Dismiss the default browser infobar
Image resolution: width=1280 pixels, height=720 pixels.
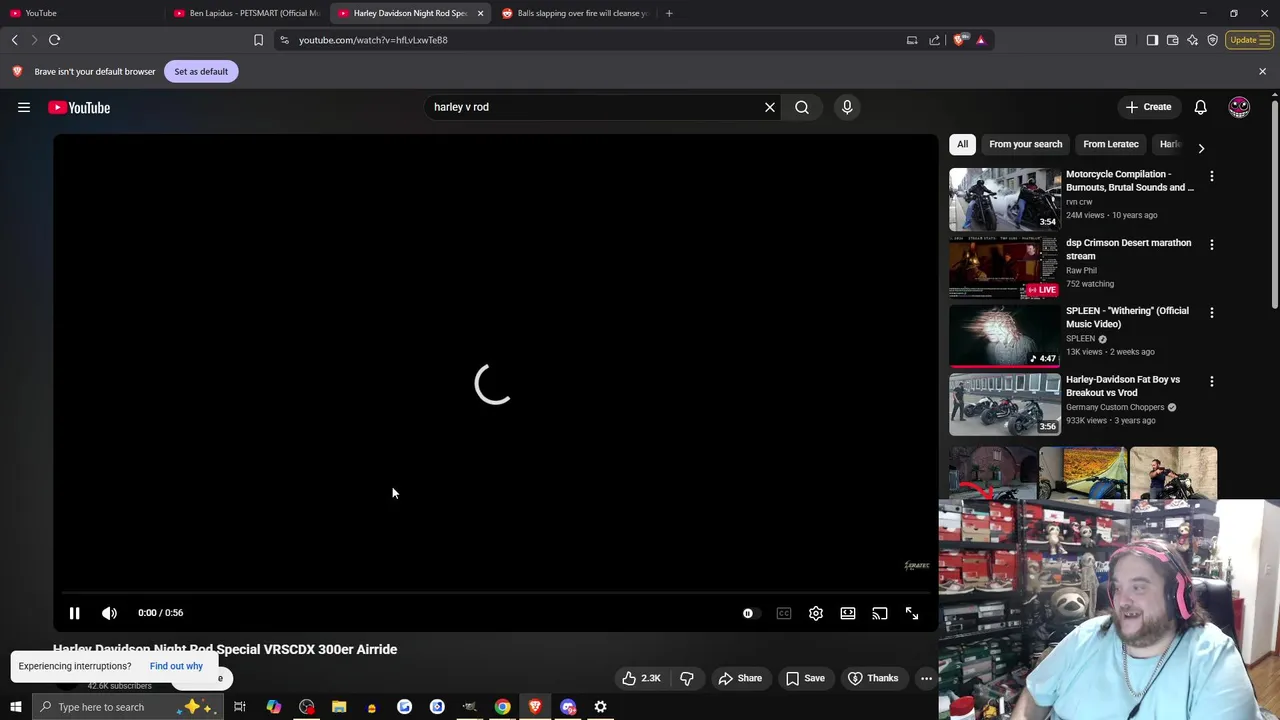(x=1262, y=71)
